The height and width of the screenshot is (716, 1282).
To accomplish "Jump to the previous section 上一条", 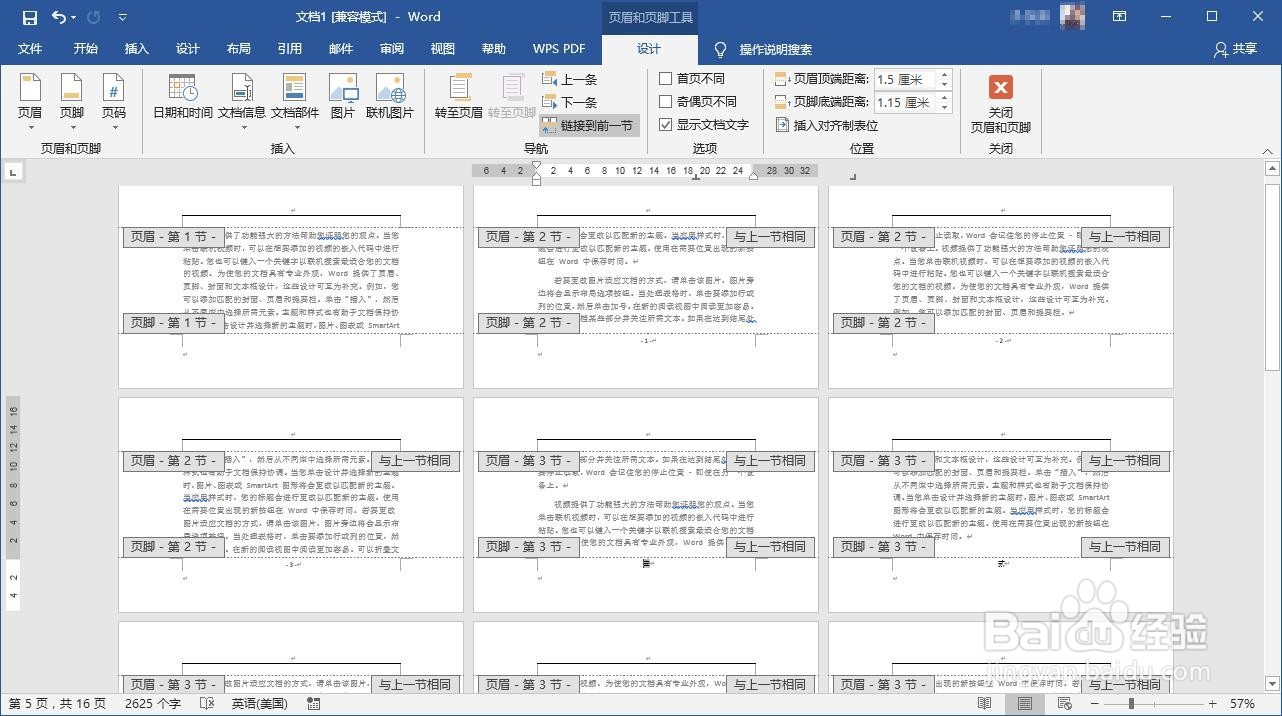I will (570, 79).
